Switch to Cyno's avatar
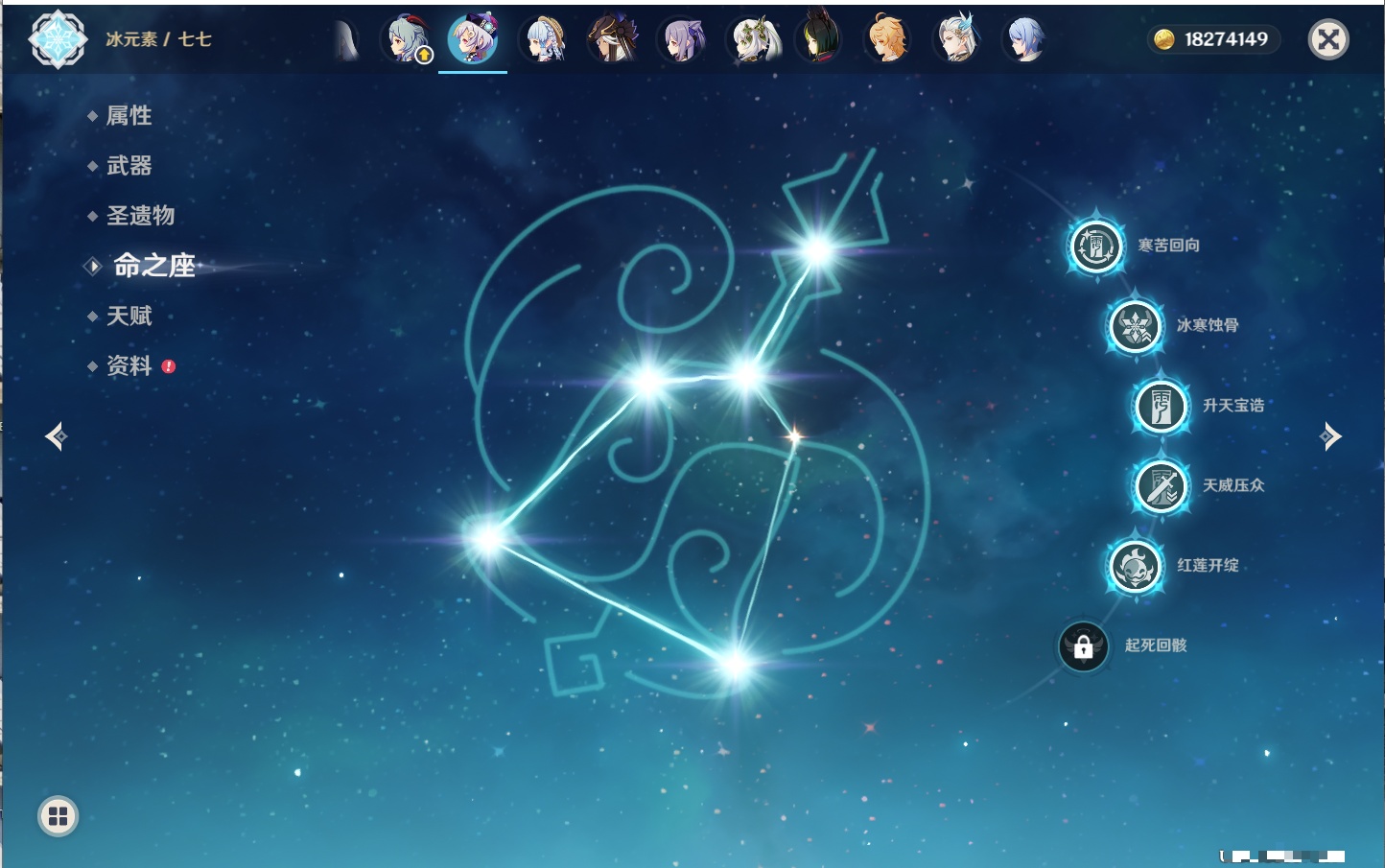Screen dimensions: 1385x868 [613, 39]
